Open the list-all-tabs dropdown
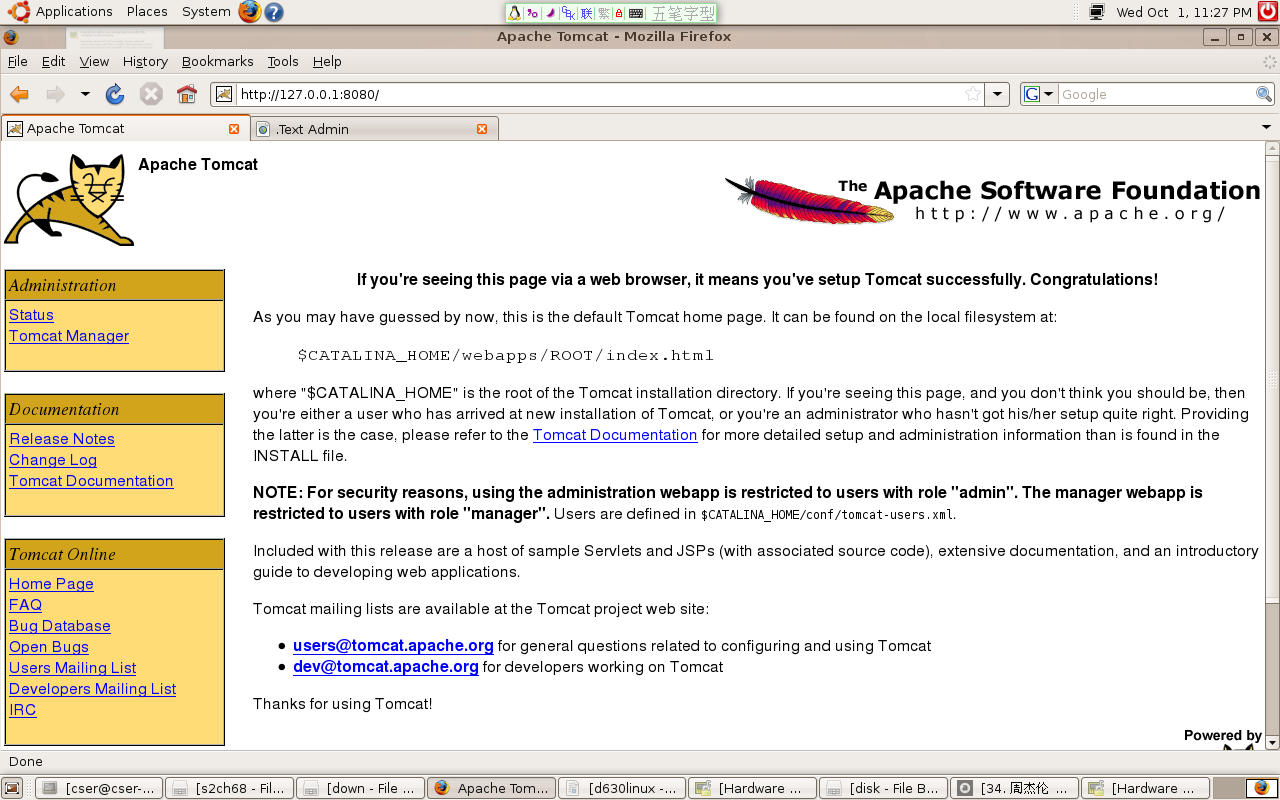The width and height of the screenshot is (1280, 800). 1266,128
